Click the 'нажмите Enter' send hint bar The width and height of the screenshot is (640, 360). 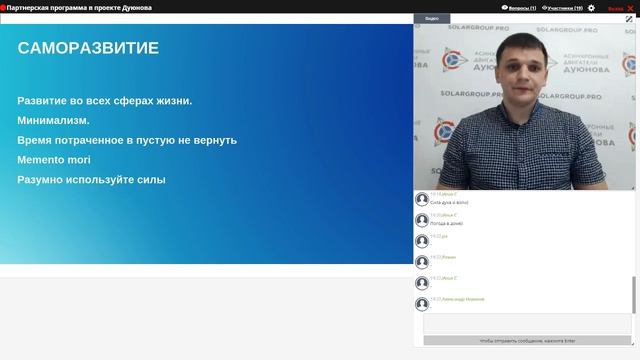(x=527, y=340)
